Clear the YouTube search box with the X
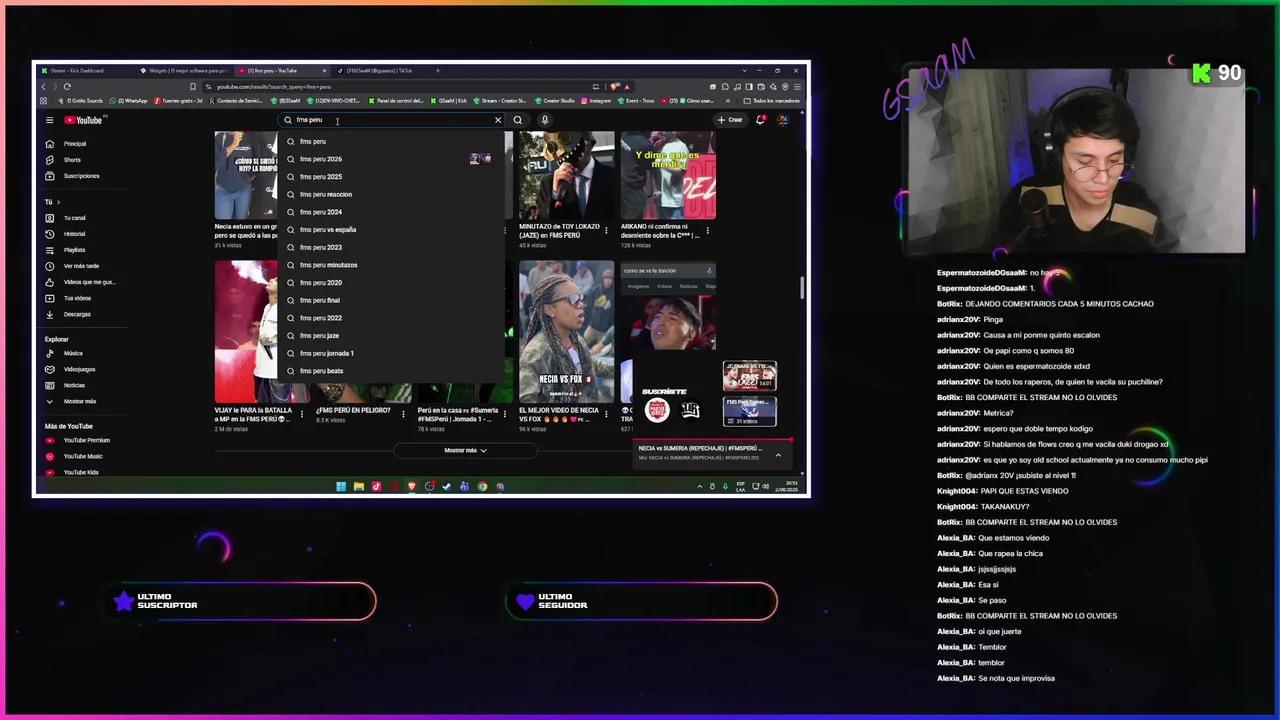The height and width of the screenshot is (720, 1280). pyautogui.click(x=498, y=120)
